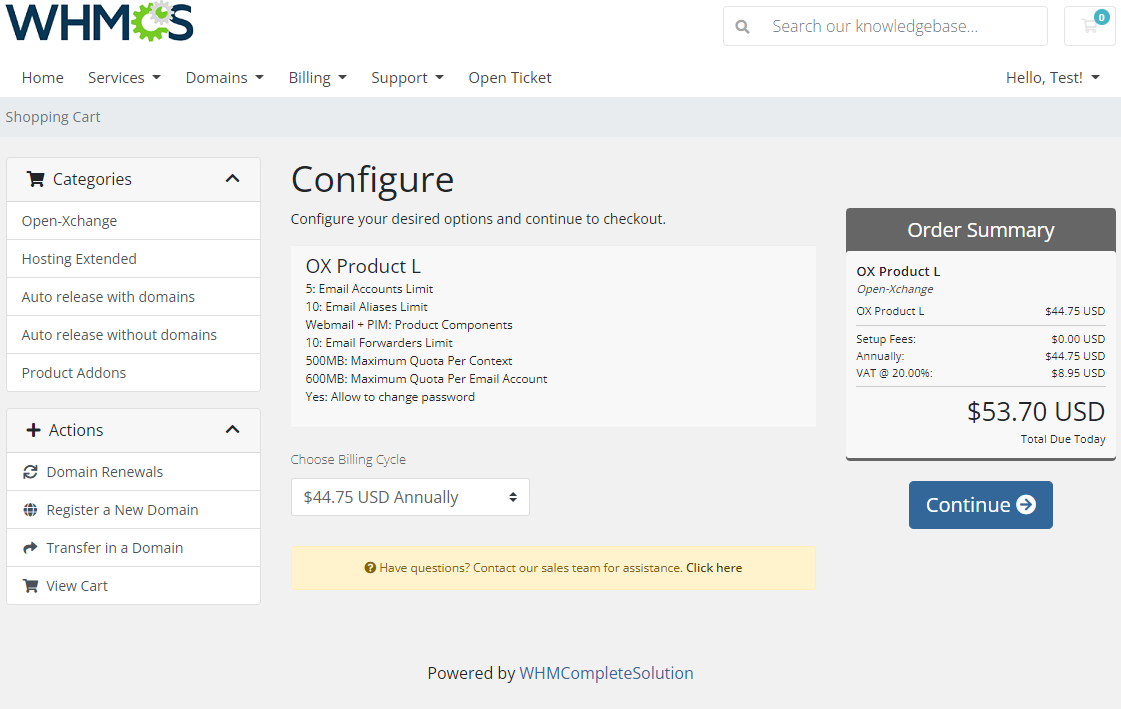Click the search magnifier icon
Screen dimensions: 1121x709
coord(743,27)
